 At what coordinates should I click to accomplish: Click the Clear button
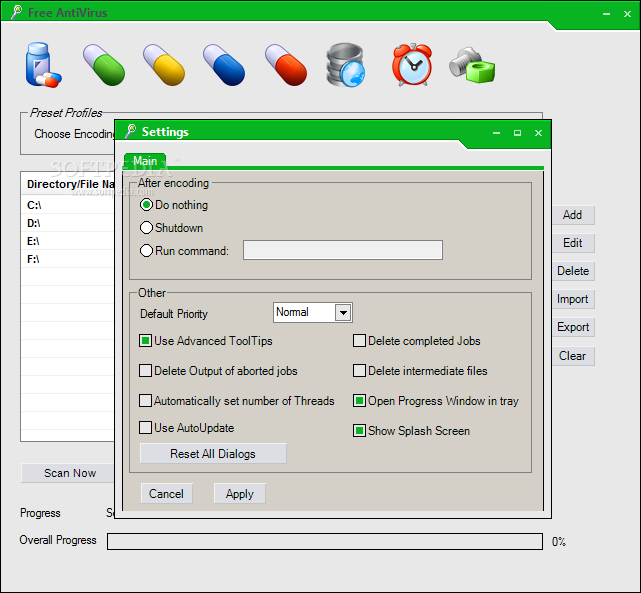(573, 356)
